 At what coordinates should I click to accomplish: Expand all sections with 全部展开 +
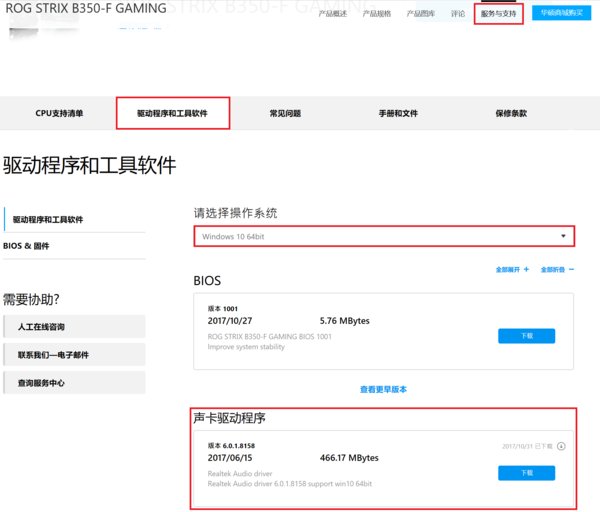512,269
